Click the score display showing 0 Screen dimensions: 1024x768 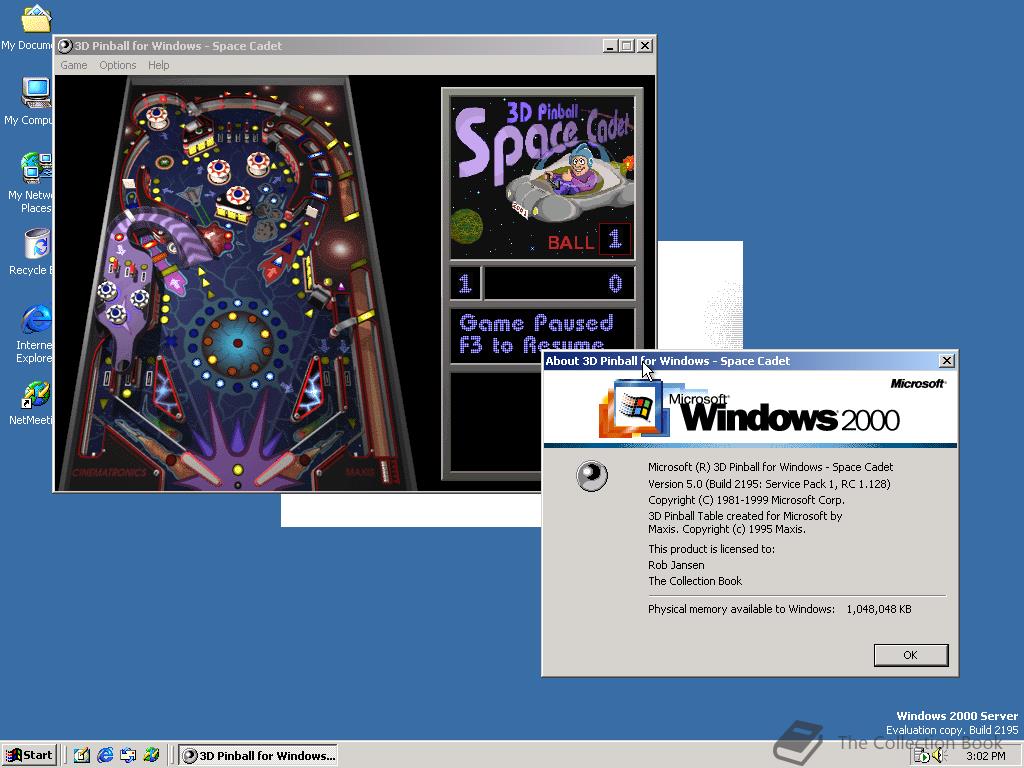point(559,283)
